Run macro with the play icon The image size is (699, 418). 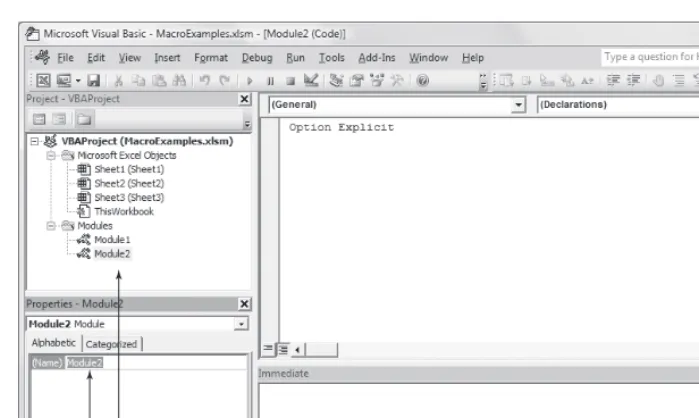(x=250, y=81)
